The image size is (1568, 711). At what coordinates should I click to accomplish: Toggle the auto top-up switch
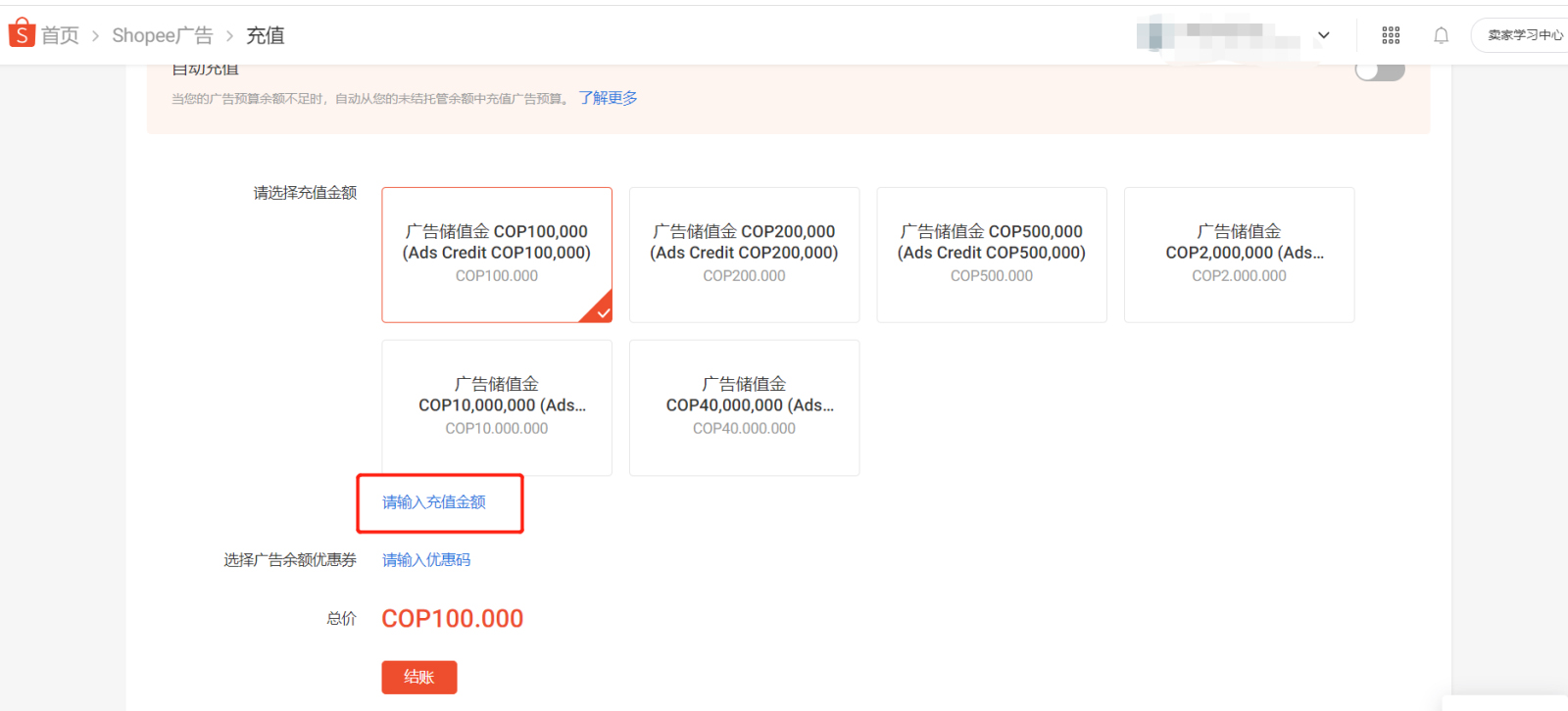tap(1380, 71)
